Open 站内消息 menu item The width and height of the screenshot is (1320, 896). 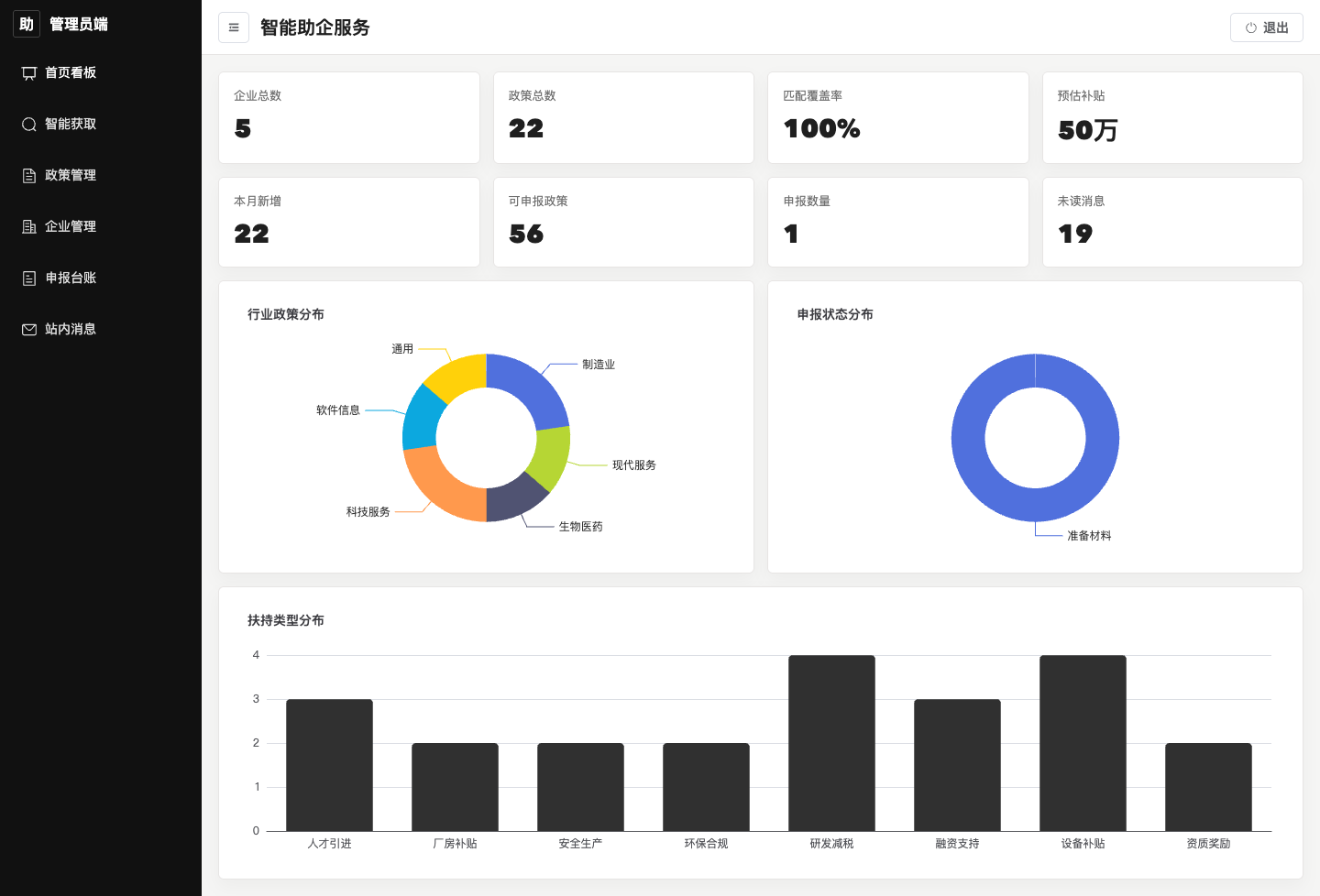pos(101,329)
